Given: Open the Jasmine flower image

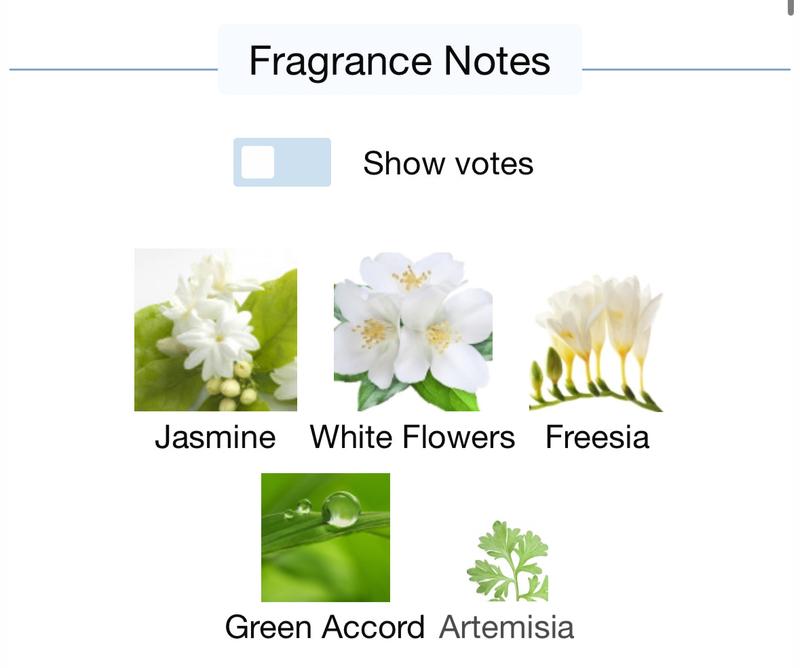Looking at the screenshot, I should coord(215,330).
